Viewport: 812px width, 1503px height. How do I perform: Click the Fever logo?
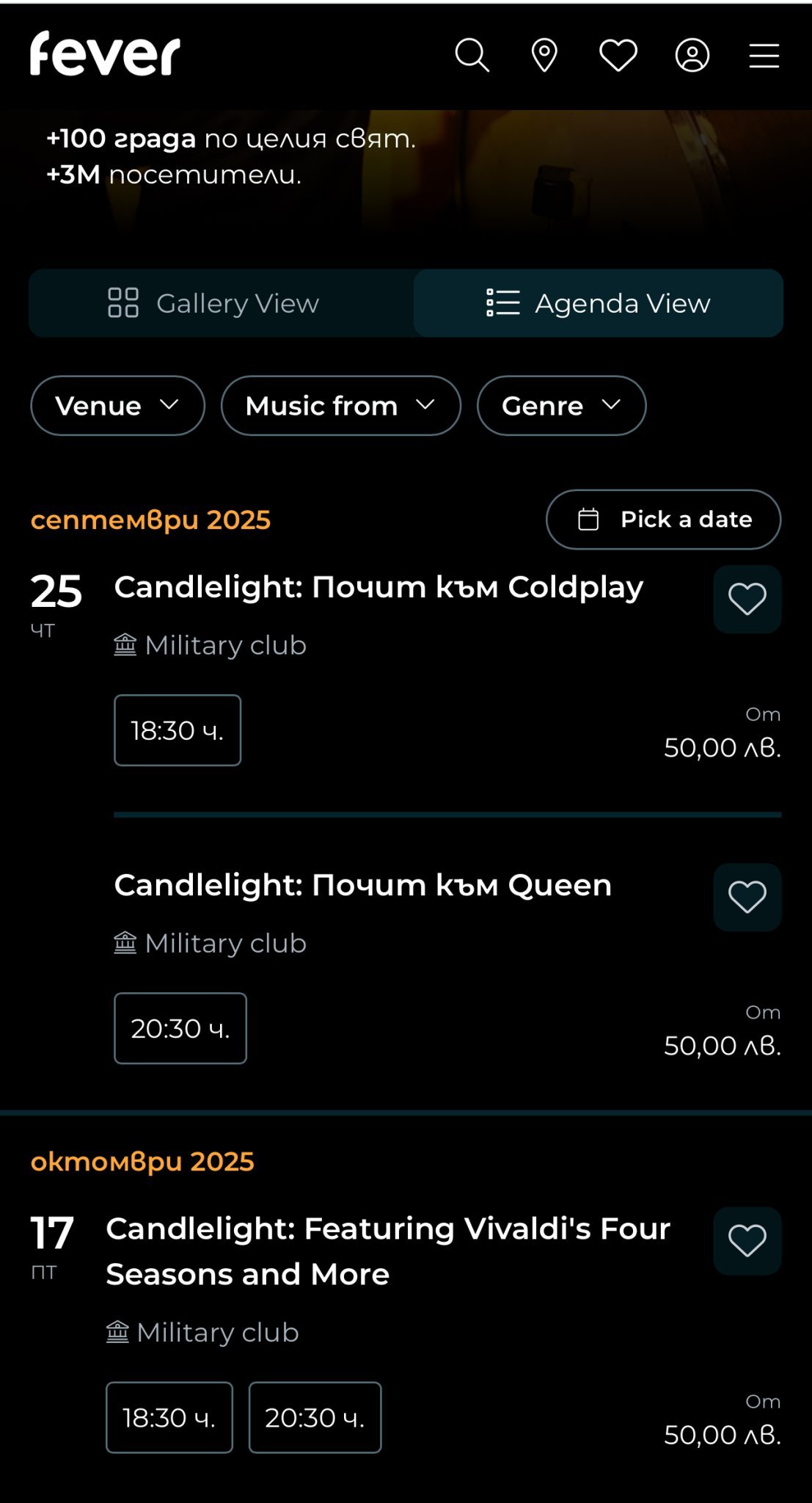point(105,54)
